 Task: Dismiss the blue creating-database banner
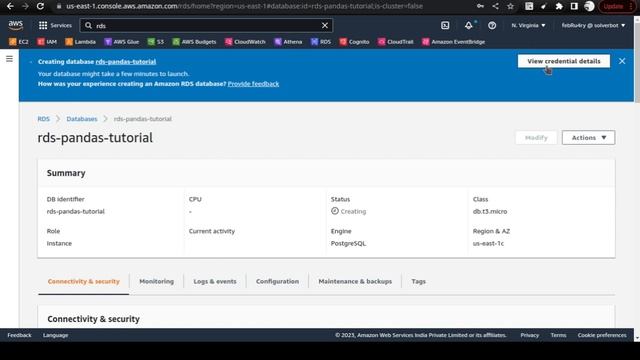622,61
